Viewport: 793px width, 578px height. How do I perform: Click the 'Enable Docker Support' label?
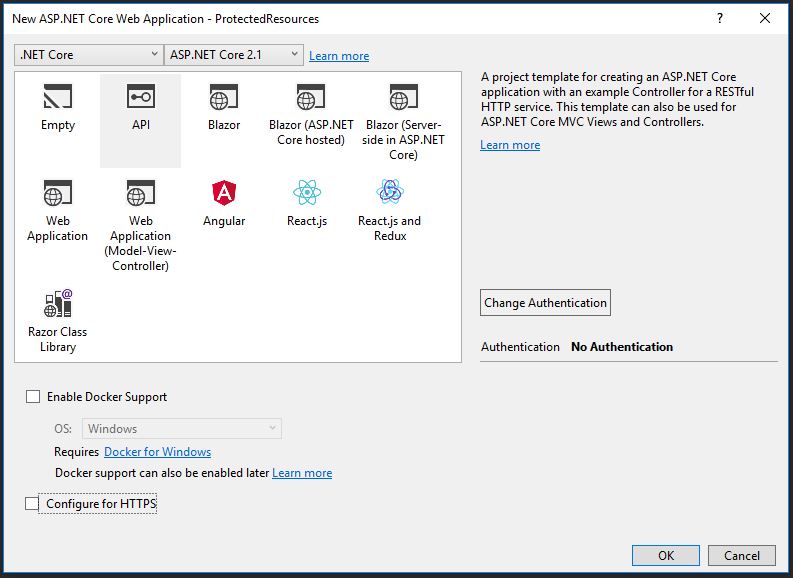pos(107,396)
